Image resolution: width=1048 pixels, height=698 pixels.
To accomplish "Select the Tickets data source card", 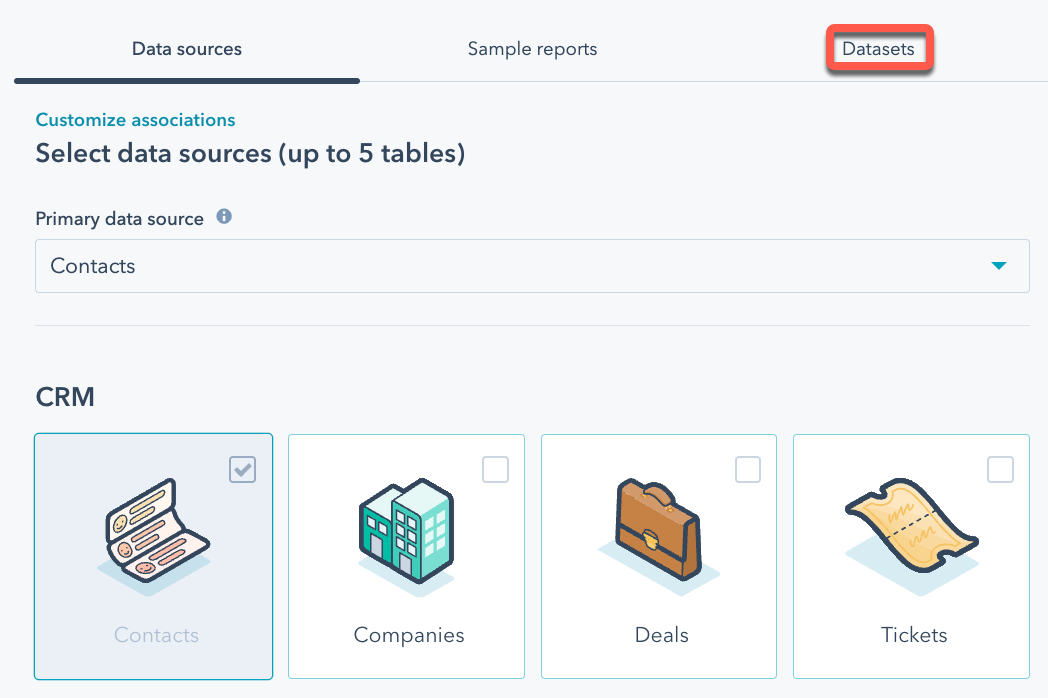I will point(911,556).
